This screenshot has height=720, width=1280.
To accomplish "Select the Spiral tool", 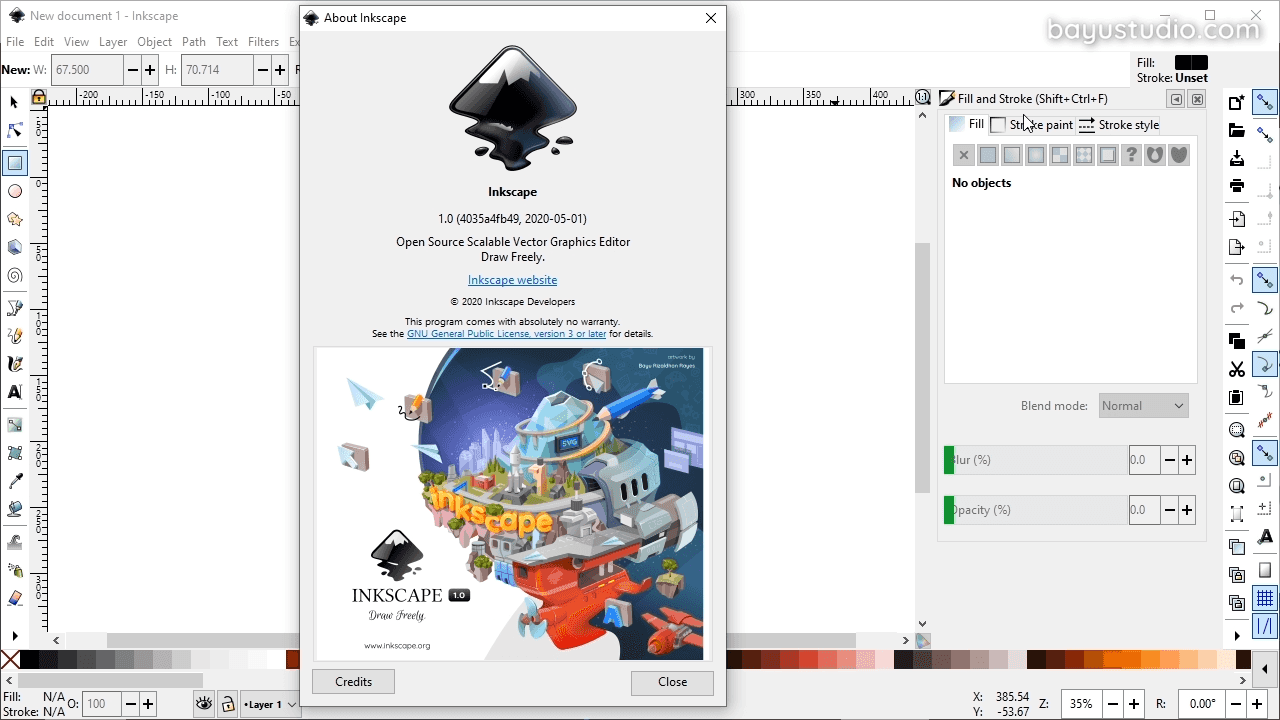I will click(14, 276).
